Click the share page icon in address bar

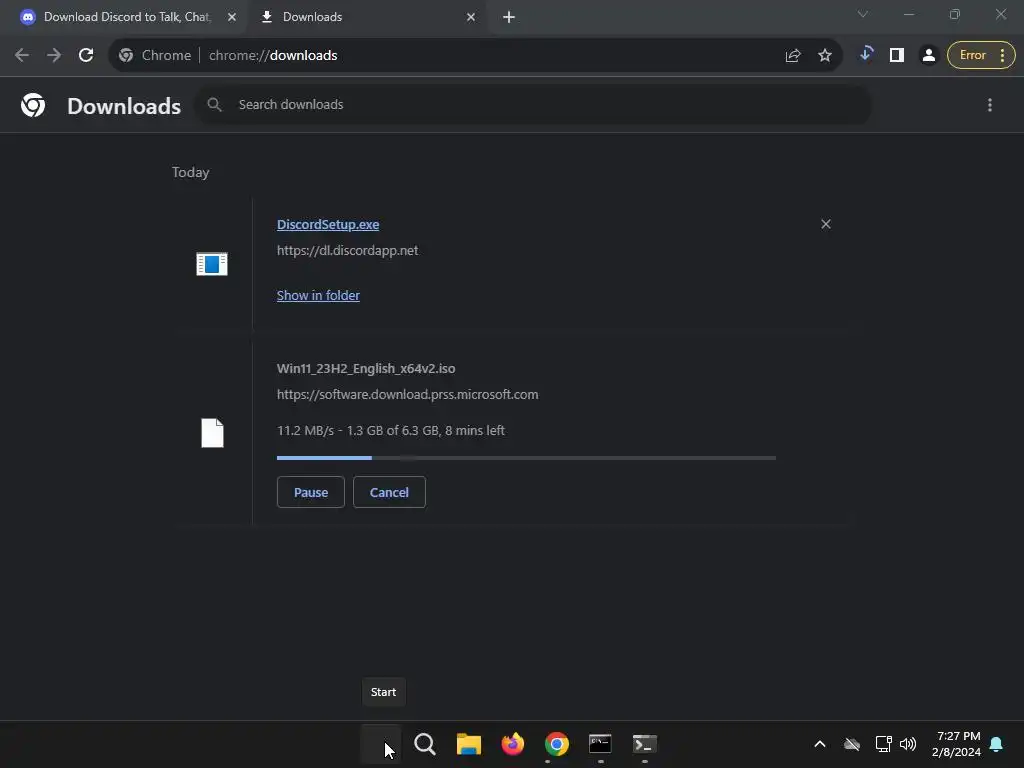[x=793, y=56]
